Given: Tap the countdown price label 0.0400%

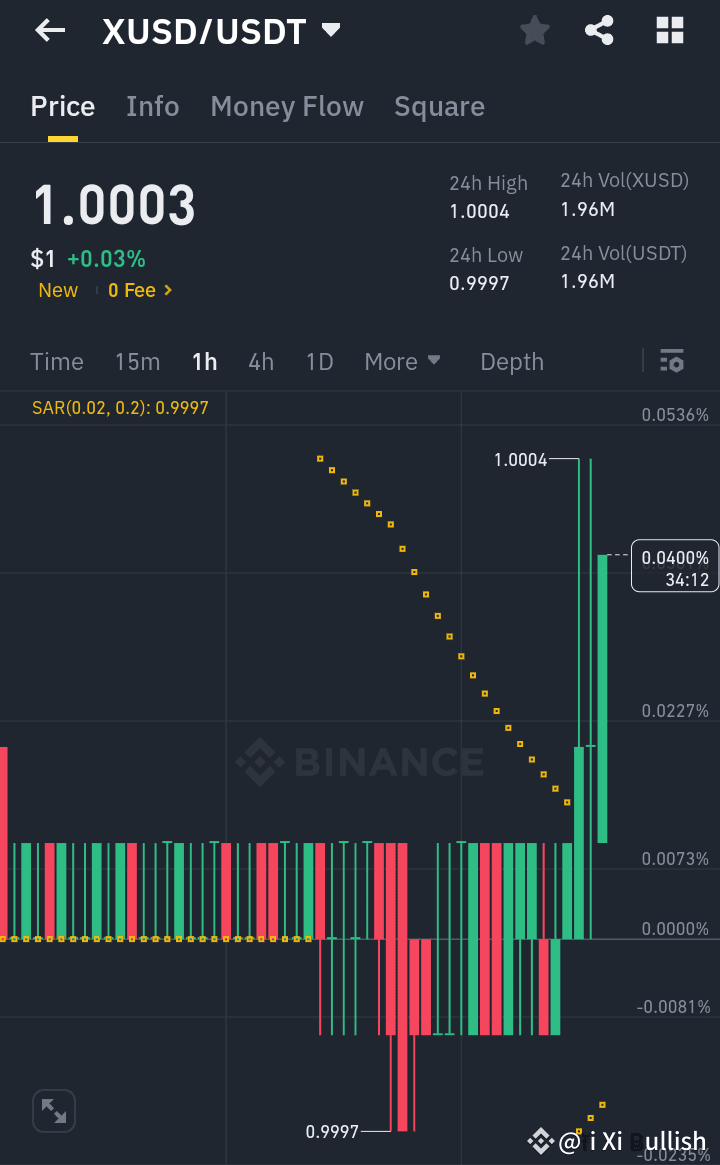Looking at the screenshot, I should 674,565.
